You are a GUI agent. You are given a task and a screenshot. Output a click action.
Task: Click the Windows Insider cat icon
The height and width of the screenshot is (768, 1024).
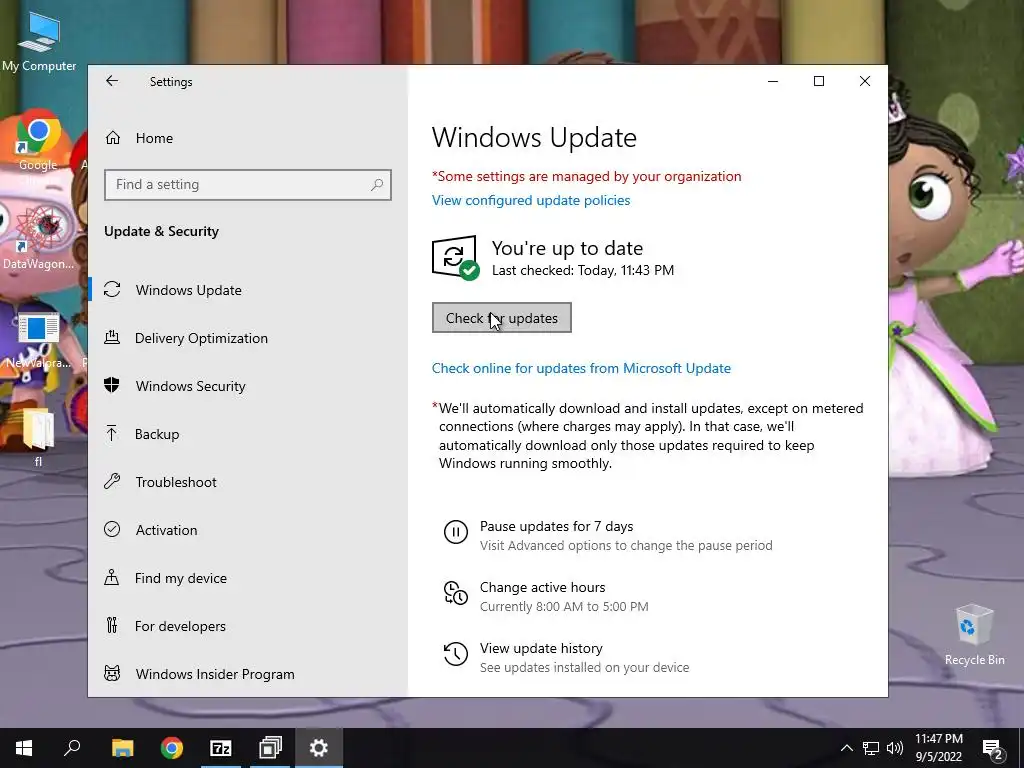[x=112, y=673]
